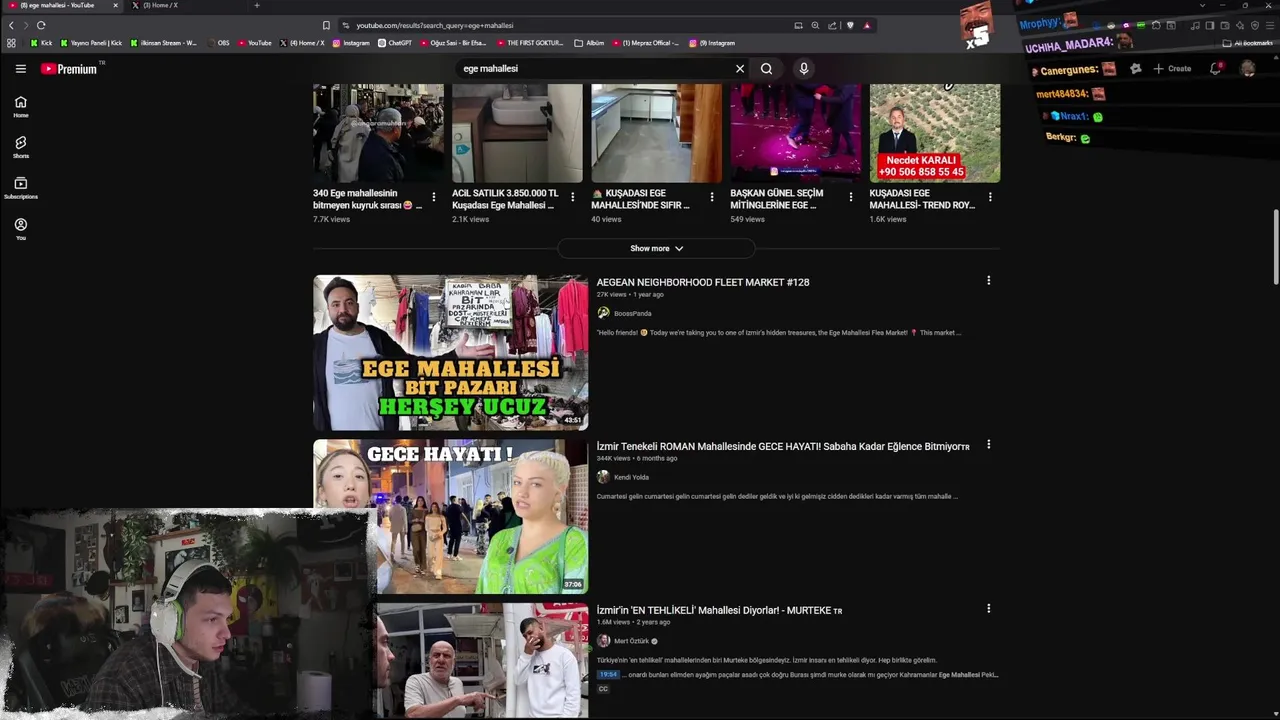1280x720 pixels.
Task: Reload the page
Action: pyautogui.click(x=41, y=25)
